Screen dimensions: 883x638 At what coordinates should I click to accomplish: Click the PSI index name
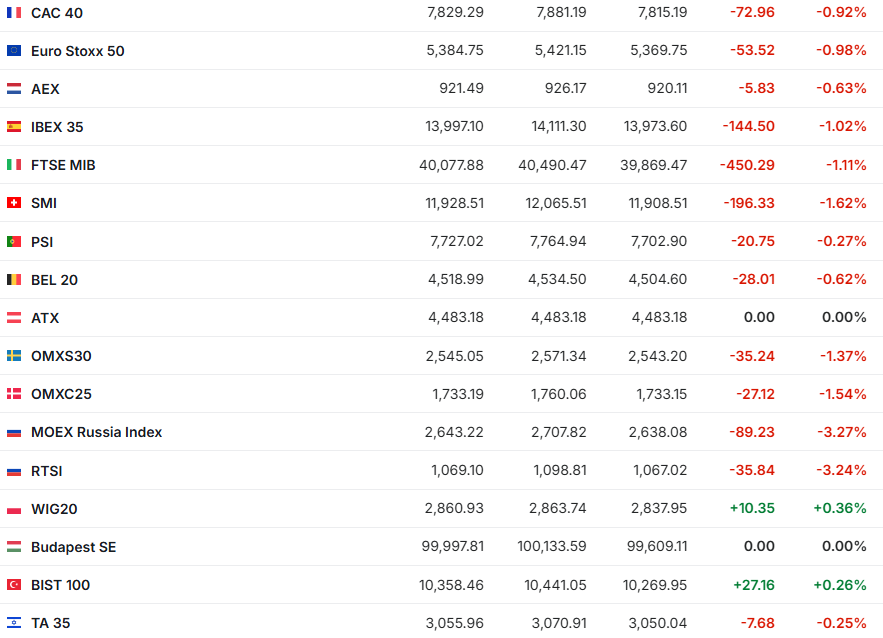click(42, 241)
